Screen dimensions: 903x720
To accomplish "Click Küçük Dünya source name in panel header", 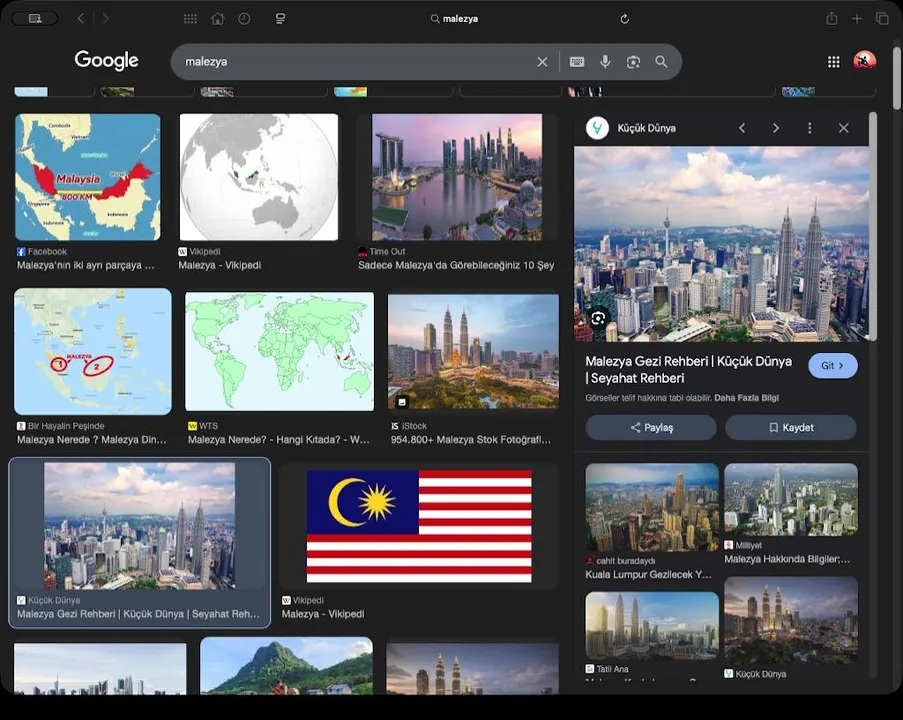I will (646, 128).
